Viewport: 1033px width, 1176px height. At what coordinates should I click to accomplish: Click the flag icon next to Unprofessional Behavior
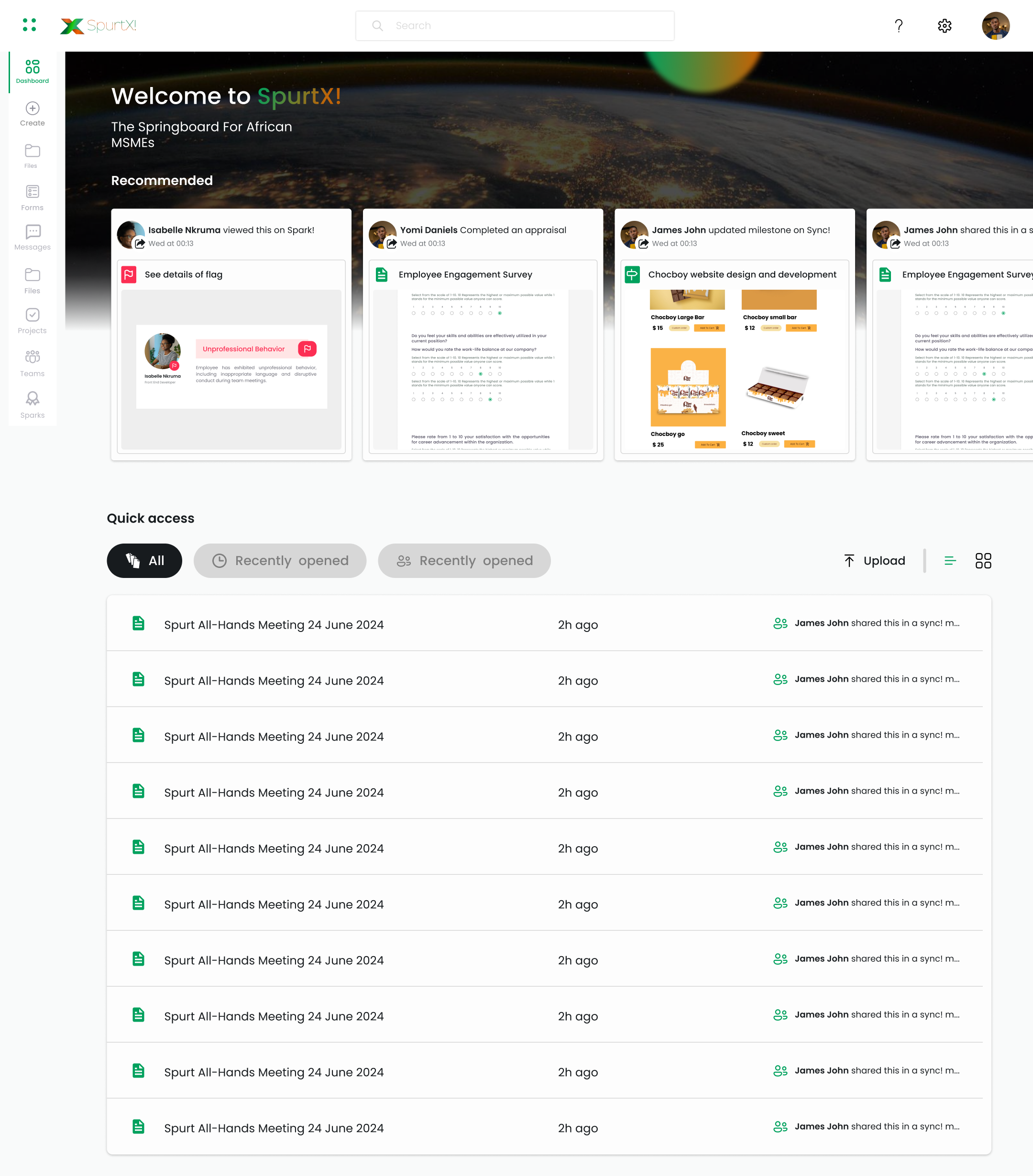tap(308, 348)
